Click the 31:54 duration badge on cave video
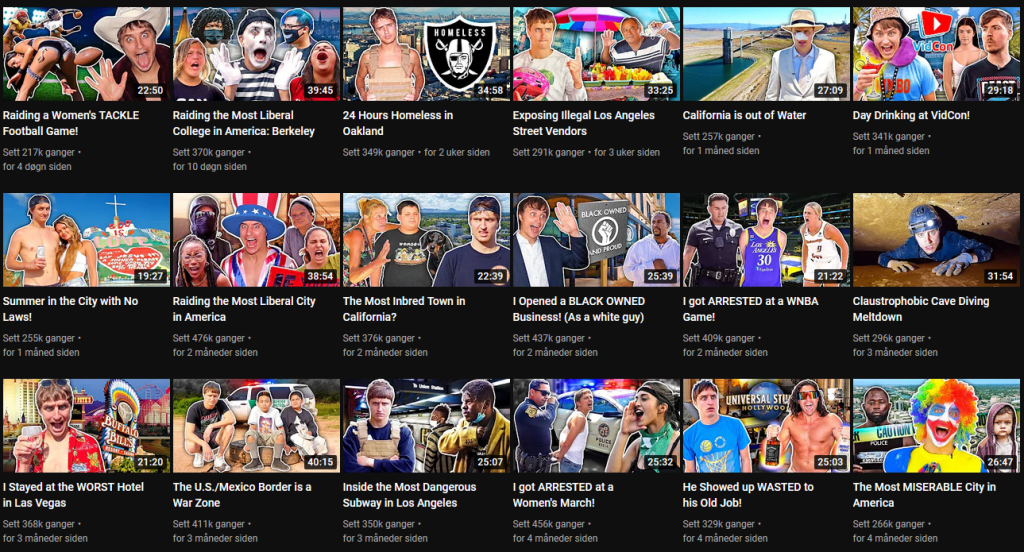Viewport: 1024px width, 552px height. [x=1000, y=277]
